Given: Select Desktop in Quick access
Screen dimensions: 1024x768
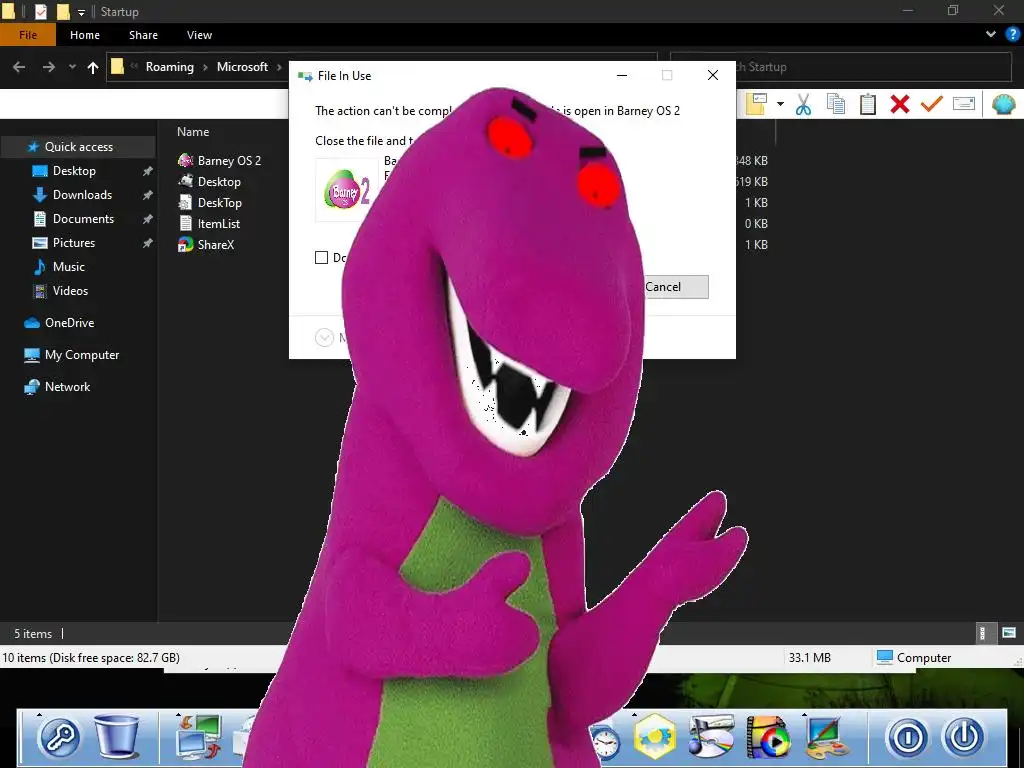Looking at the screenshot, I should (x=74, y=171).
